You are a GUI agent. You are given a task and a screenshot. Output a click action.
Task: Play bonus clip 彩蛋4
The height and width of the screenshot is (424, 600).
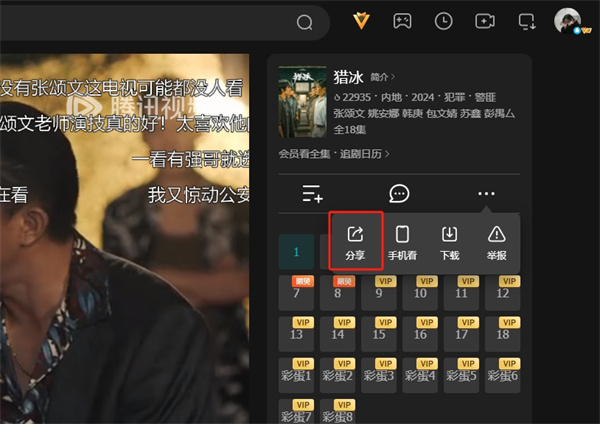point(420,375)
